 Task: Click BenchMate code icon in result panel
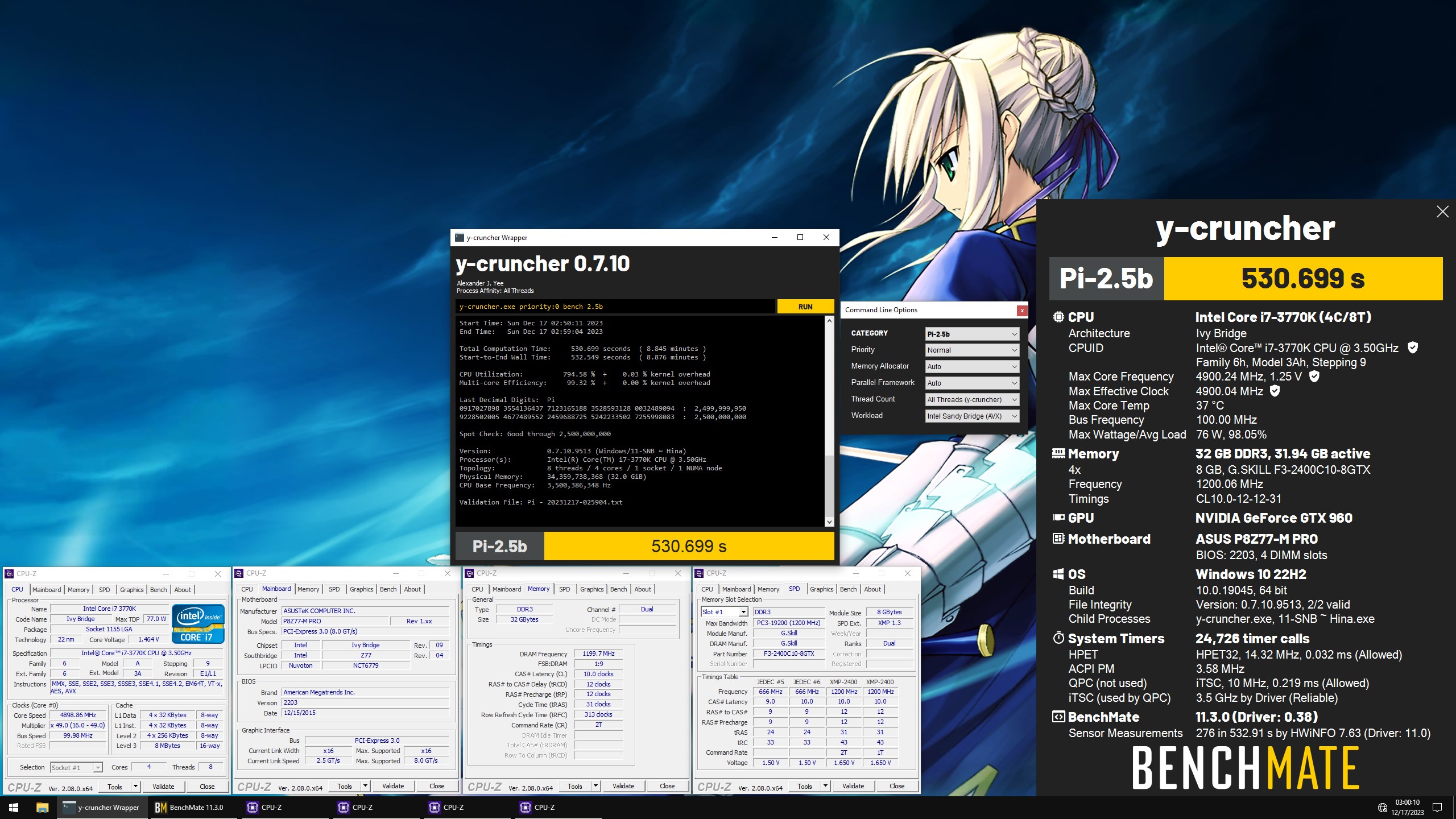[1058, 717]
